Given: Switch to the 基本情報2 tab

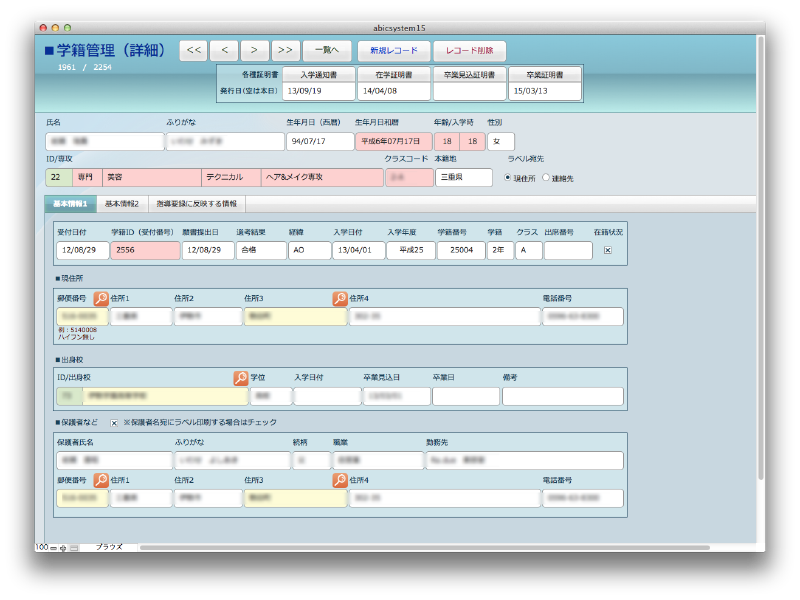Looking at the screenshot, I should [122, 203].
